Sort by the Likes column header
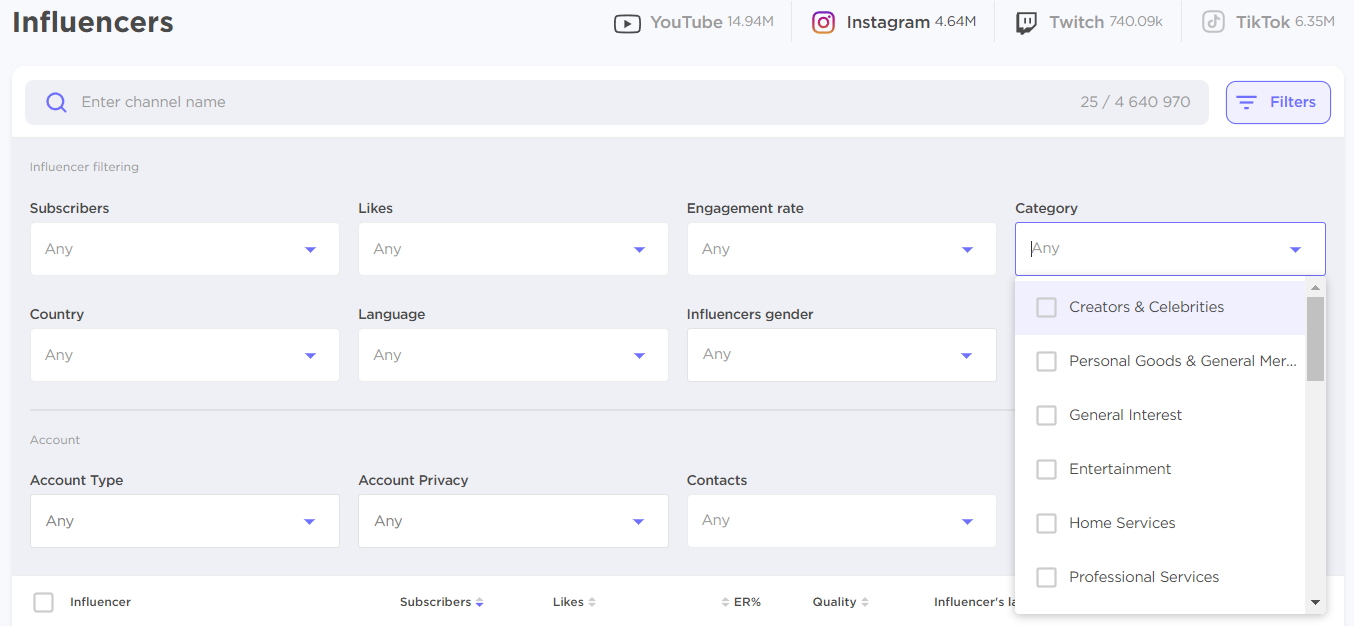Viewport: 1354px width, 626px height. 568,602
